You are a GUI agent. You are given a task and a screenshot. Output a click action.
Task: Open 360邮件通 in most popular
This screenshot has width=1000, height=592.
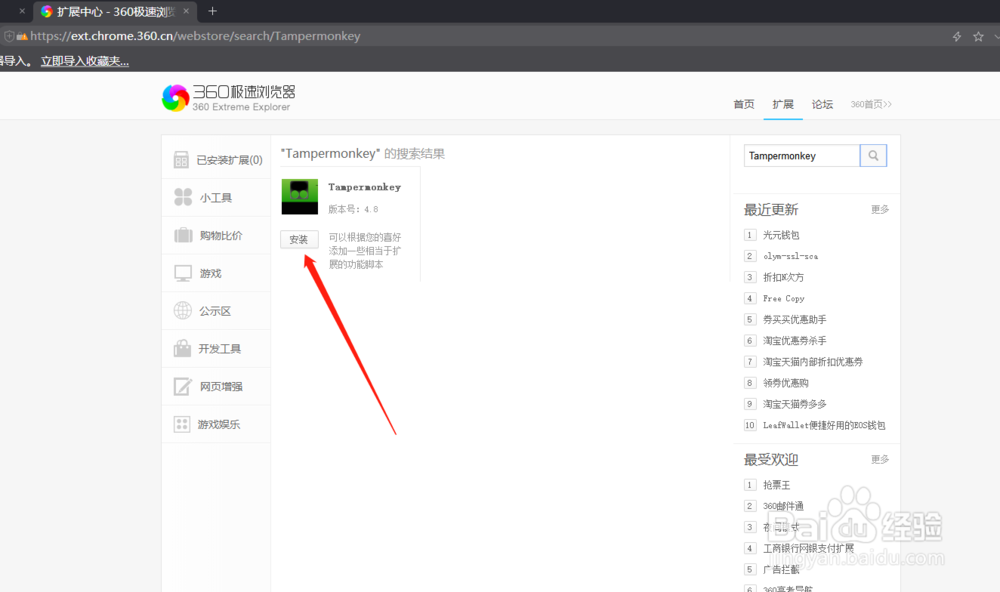[x=783, y=506]
